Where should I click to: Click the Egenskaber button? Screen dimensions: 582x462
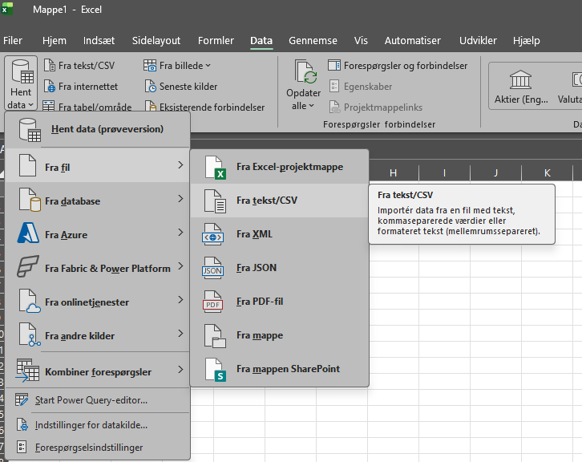[360, 86]
